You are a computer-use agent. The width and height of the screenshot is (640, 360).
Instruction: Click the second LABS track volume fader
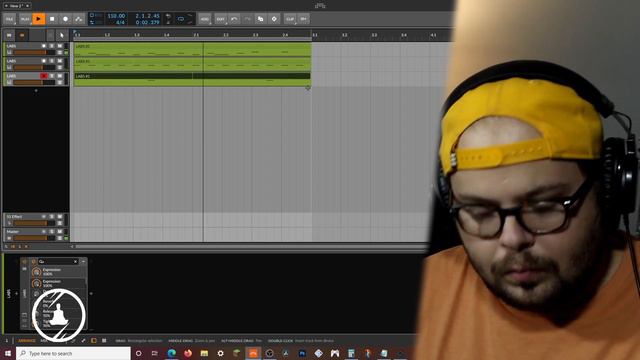(34, 67)
